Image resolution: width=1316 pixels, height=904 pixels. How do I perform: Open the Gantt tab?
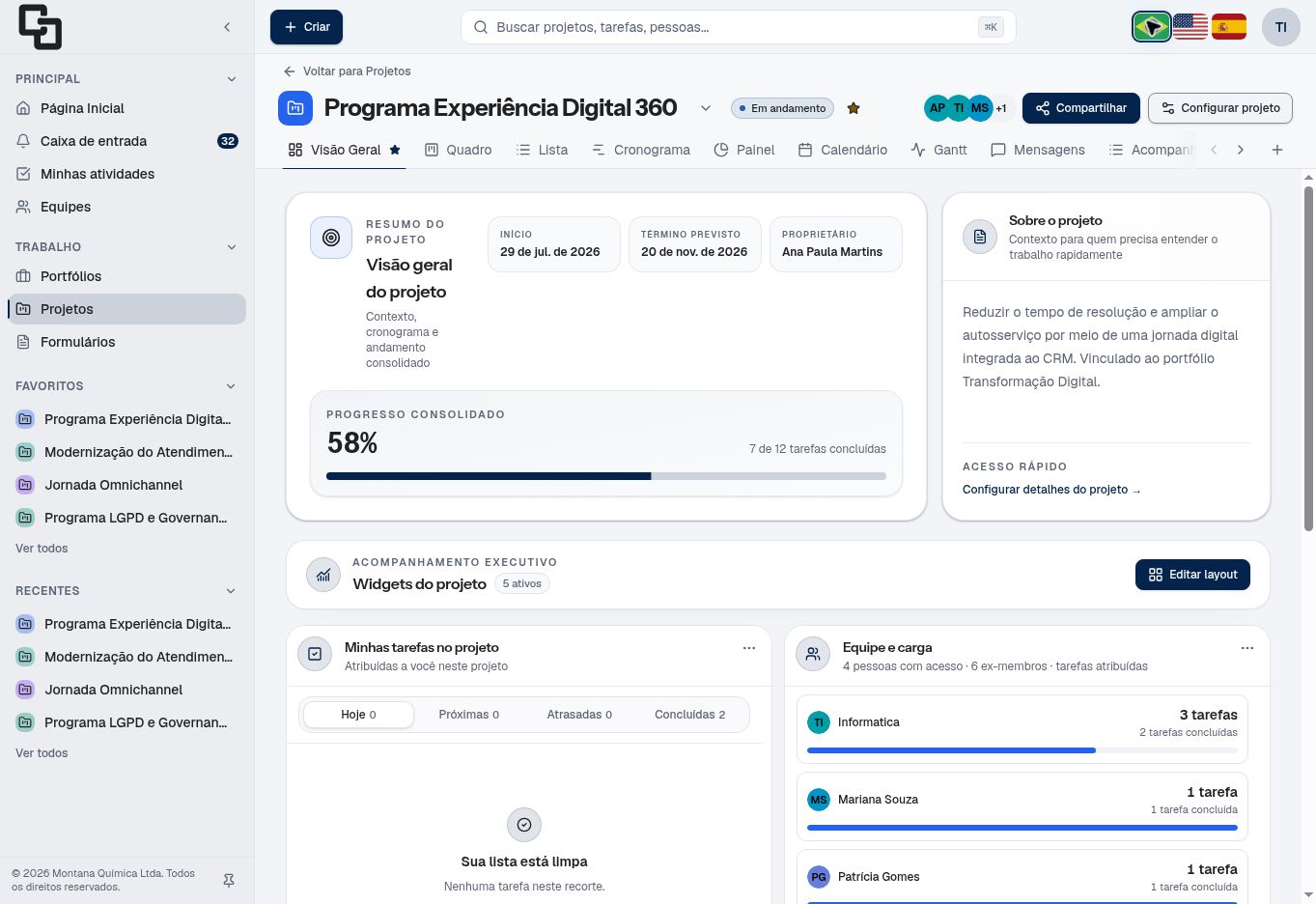pos(938,150)
